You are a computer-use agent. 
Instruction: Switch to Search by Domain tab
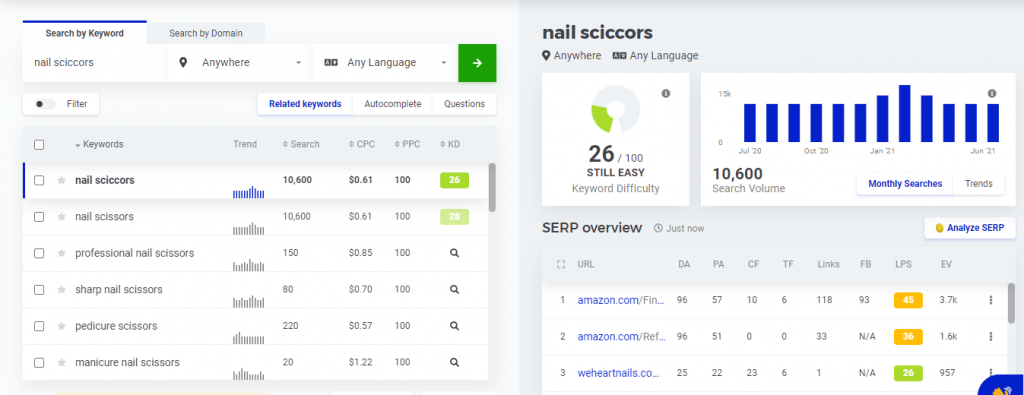point(206,33)
